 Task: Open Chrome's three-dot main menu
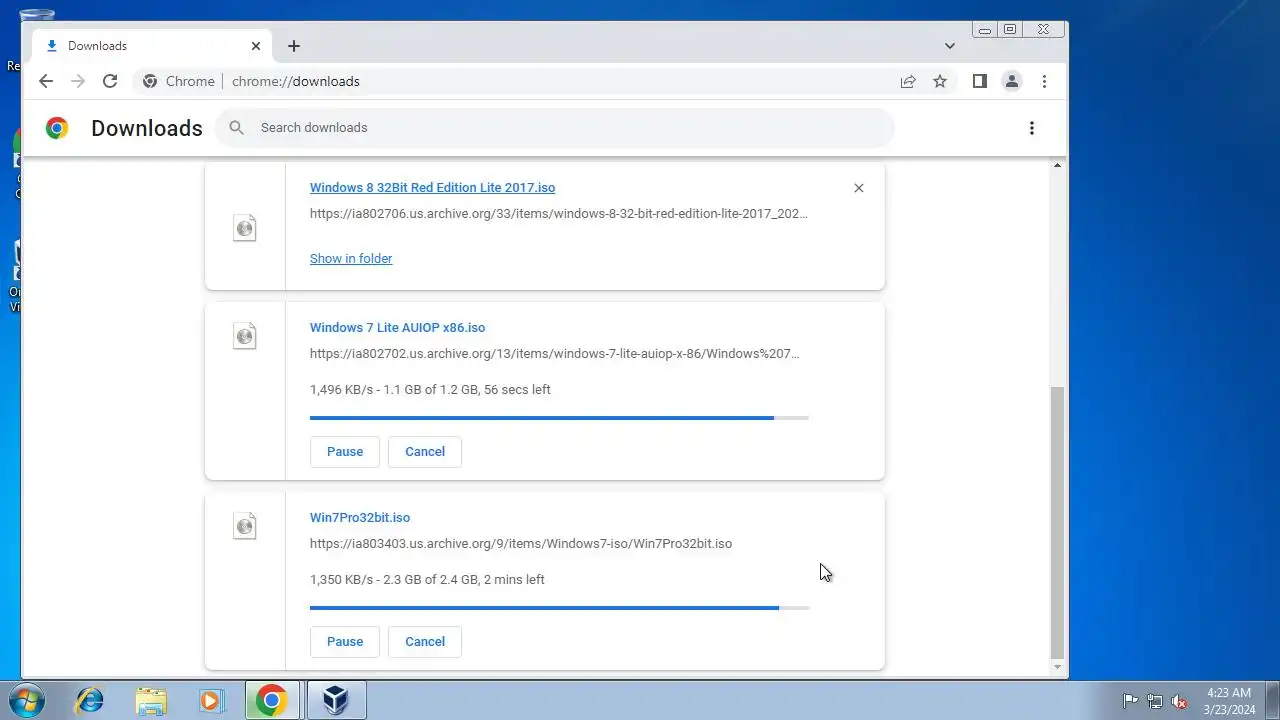1044,81
